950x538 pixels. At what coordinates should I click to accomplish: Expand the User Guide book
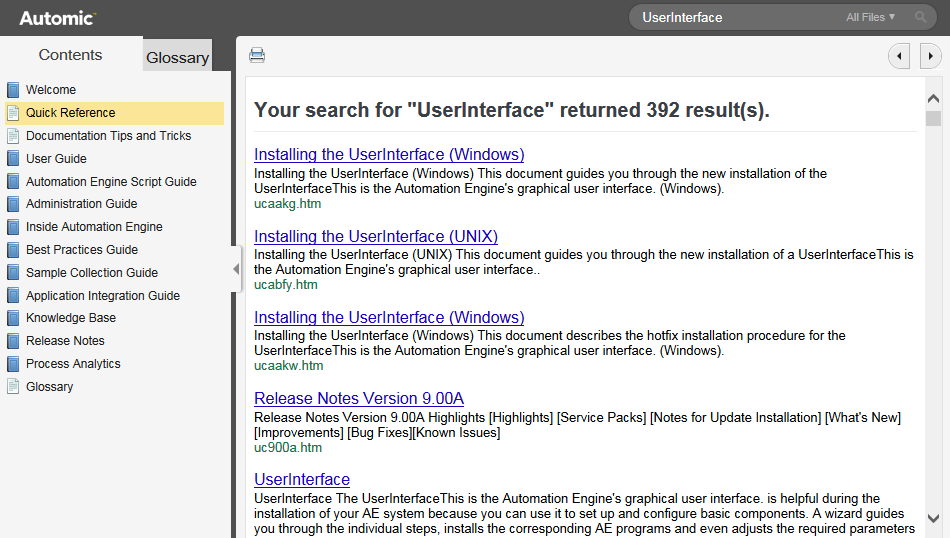click(56, 159)
